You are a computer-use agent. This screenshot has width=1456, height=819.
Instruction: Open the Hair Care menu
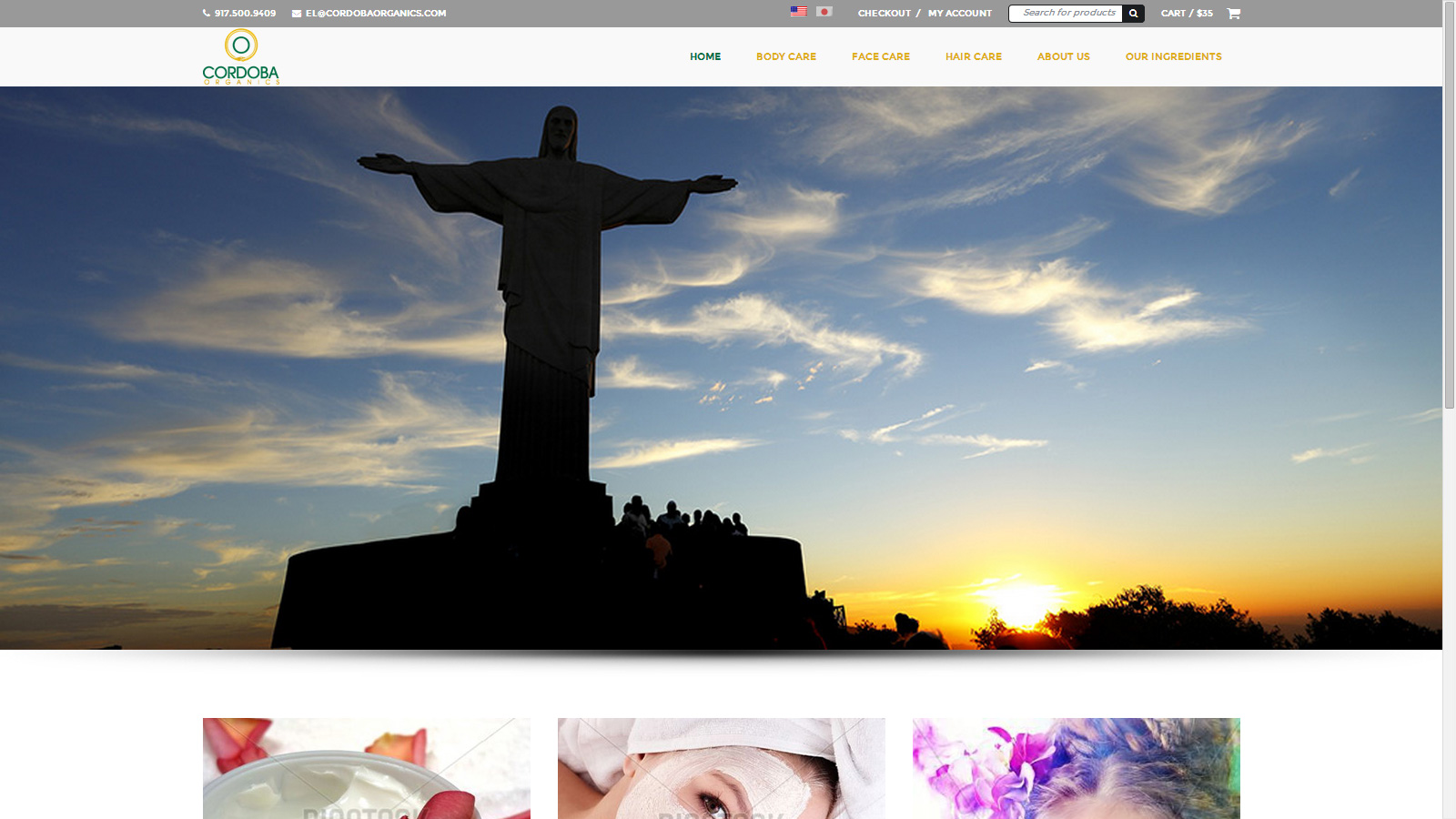(x=974, y=56)
